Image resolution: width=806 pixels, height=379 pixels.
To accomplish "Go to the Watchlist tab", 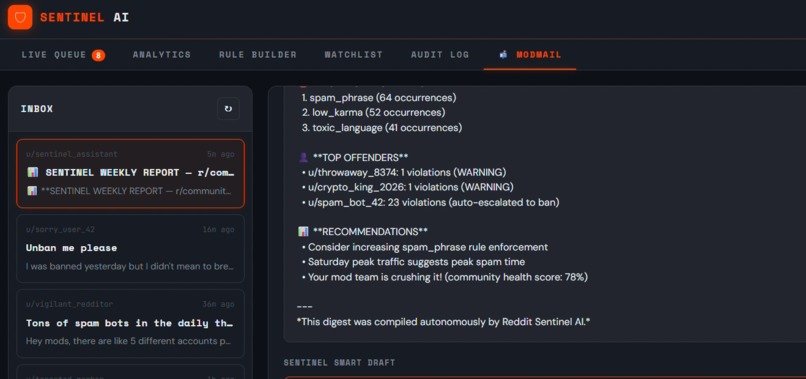I will tap(354, 55).
